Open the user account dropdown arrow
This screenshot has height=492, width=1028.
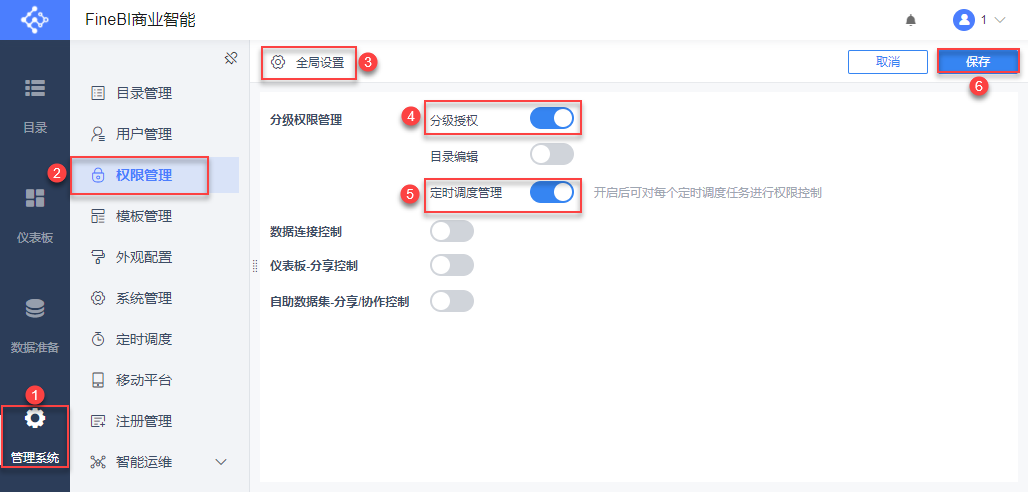[999, 20]
